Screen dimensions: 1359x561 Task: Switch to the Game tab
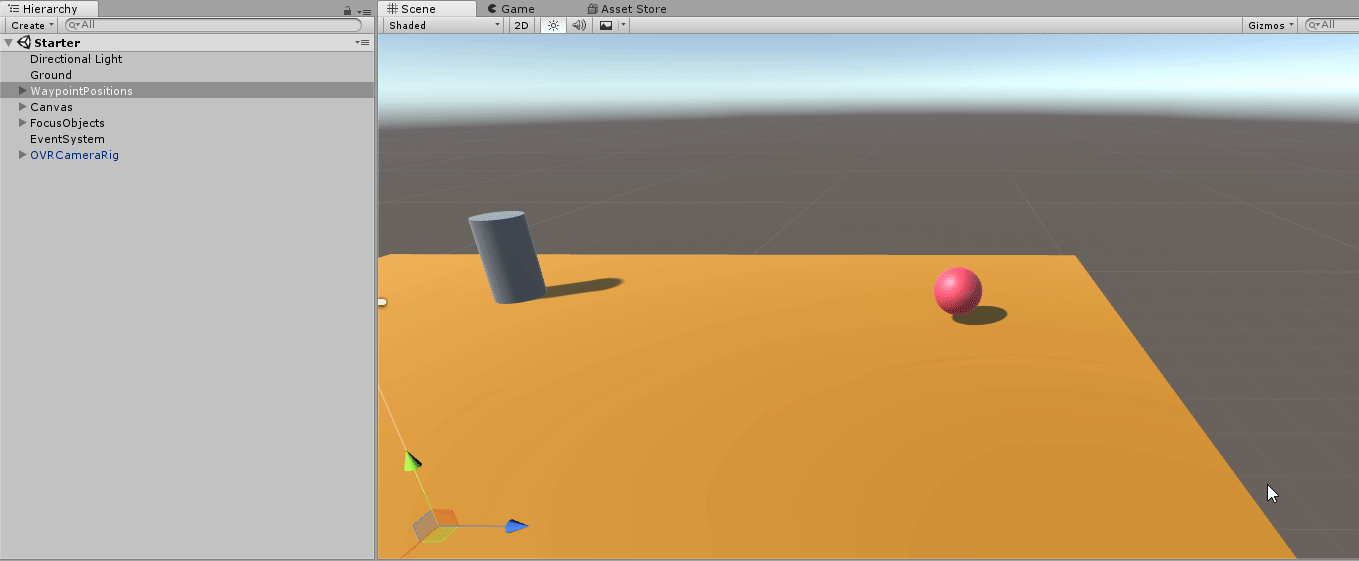click(511, 9)
